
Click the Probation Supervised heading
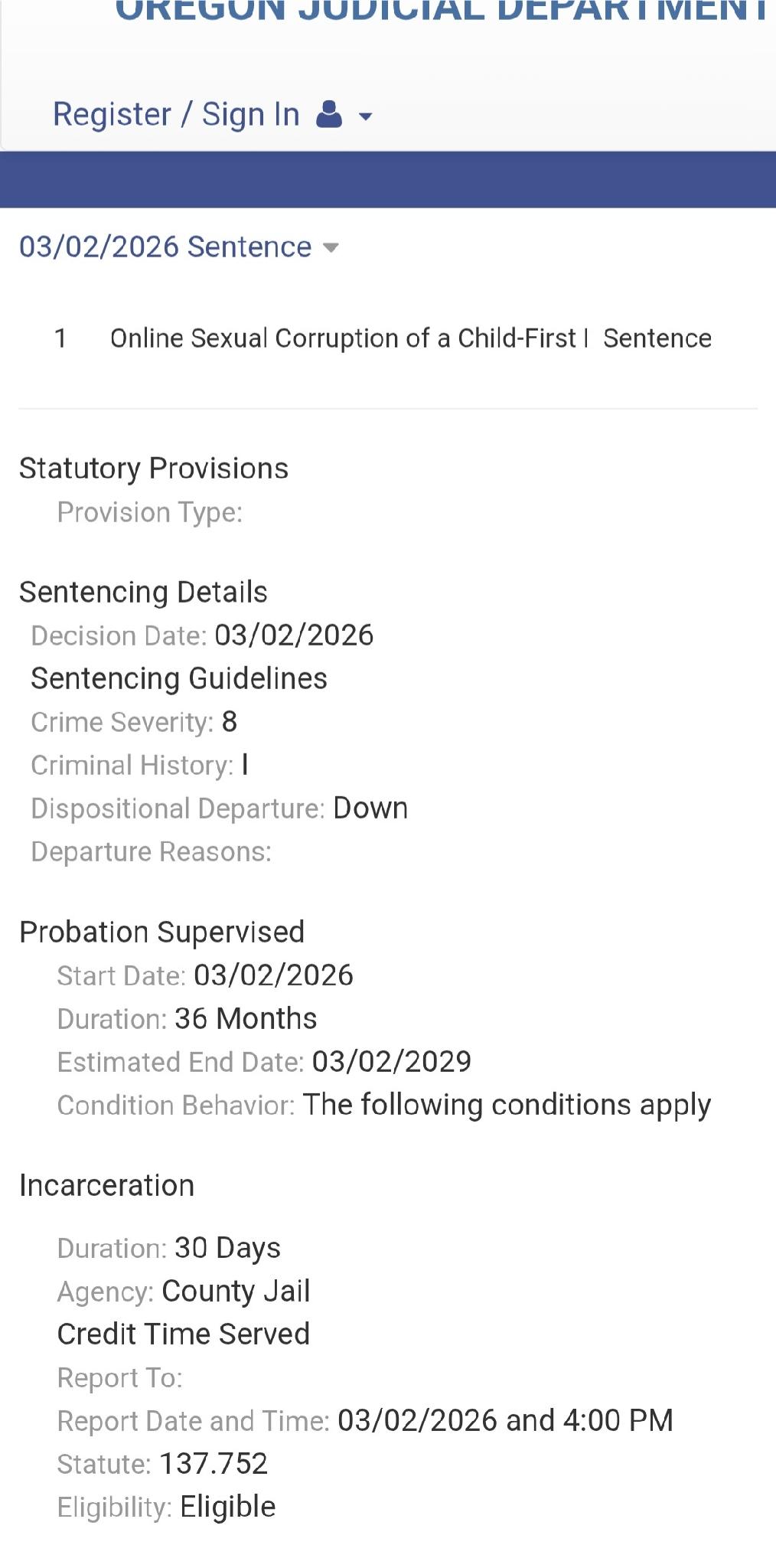pyautogui.click(x=162, y=933)
